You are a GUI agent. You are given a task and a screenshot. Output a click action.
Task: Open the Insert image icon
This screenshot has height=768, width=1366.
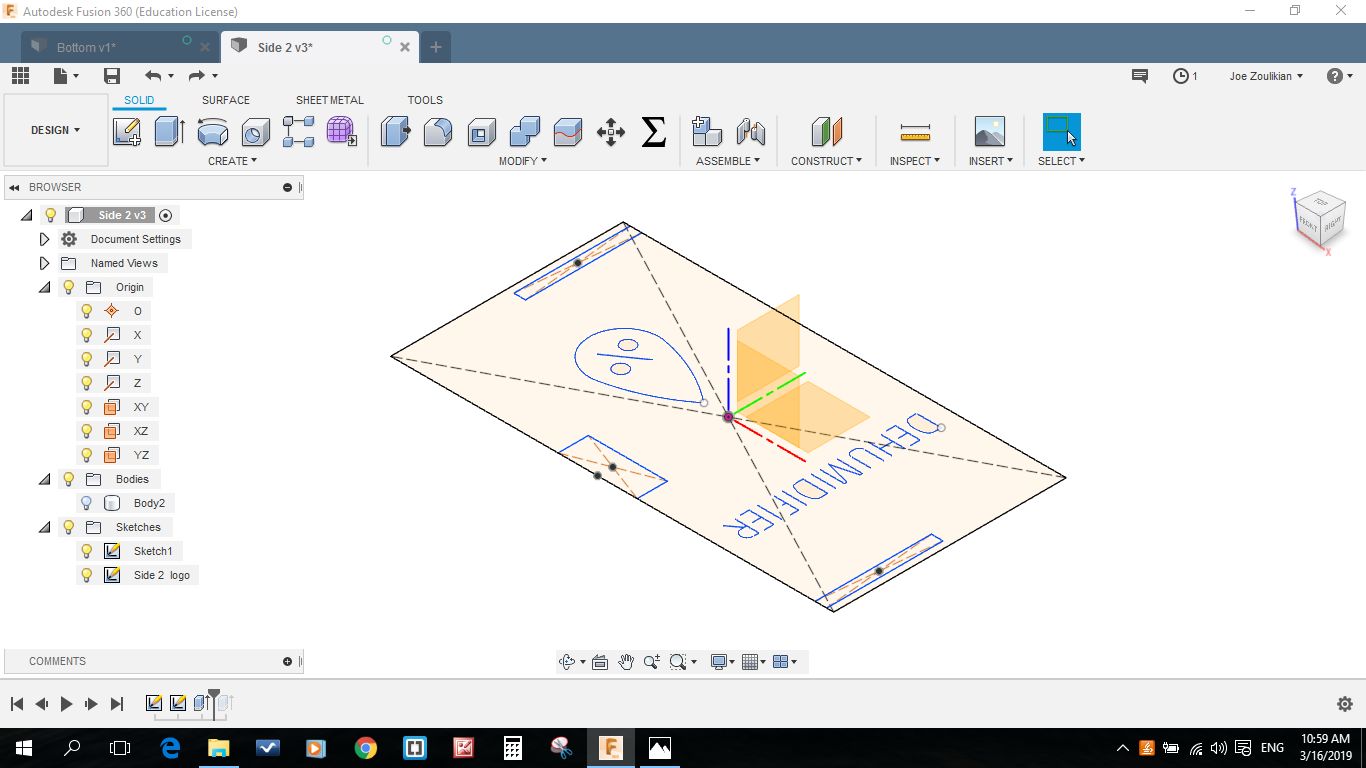[x=989, y=131]
